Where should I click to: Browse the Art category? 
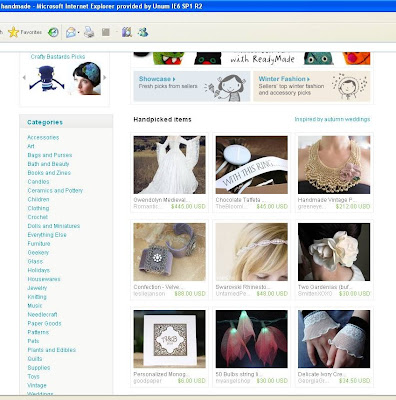(31, 146)
